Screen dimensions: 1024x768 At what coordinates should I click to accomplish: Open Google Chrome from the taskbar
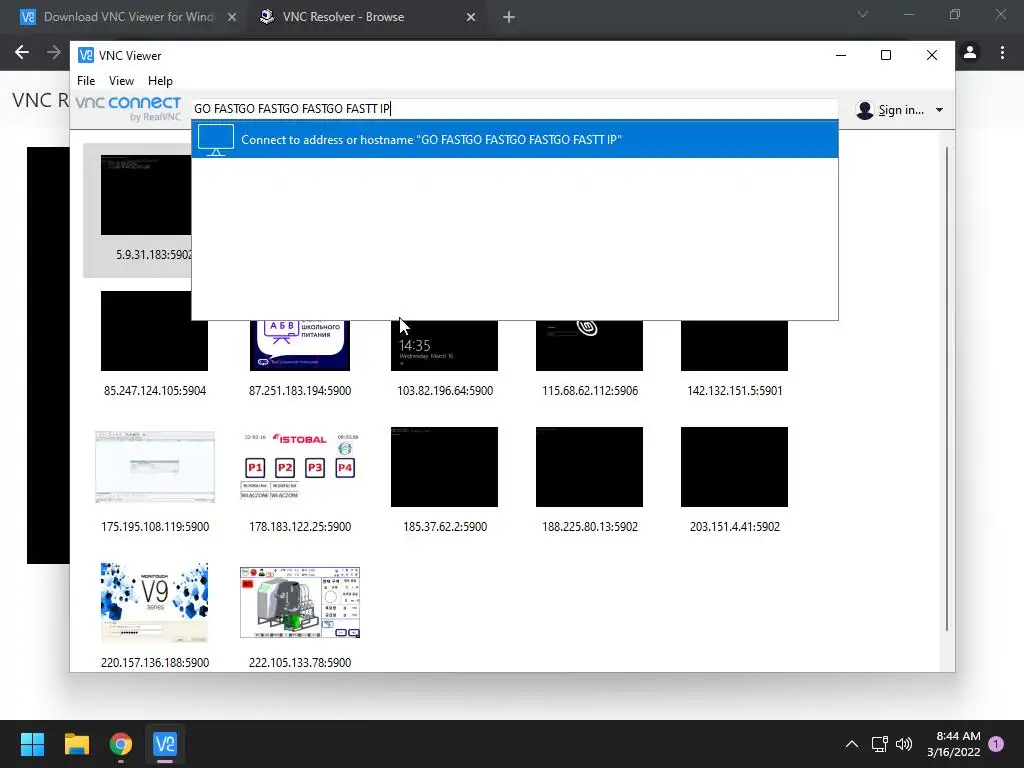[121, 744]
